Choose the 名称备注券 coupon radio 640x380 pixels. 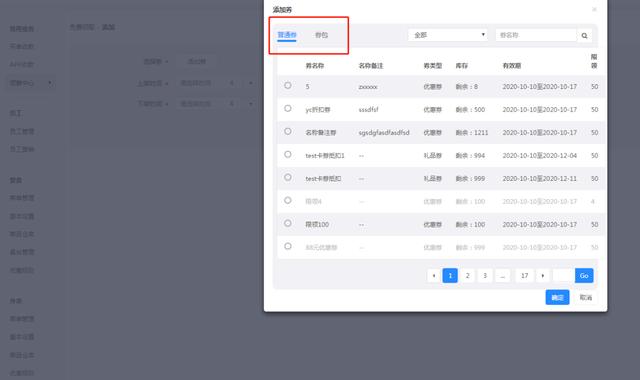(x=288, y=131)
